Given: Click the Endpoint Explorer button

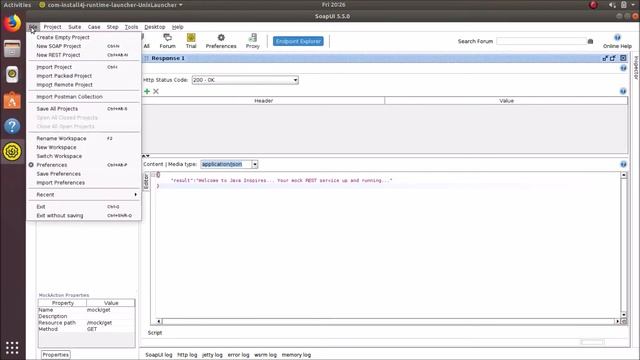Looking at the screenshot, I should (298, 41).
